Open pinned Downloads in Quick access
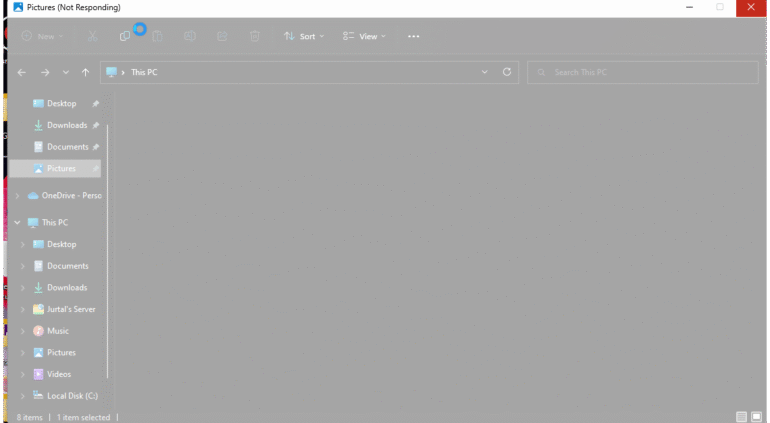 pyautogui.click(x=66, y=125)
